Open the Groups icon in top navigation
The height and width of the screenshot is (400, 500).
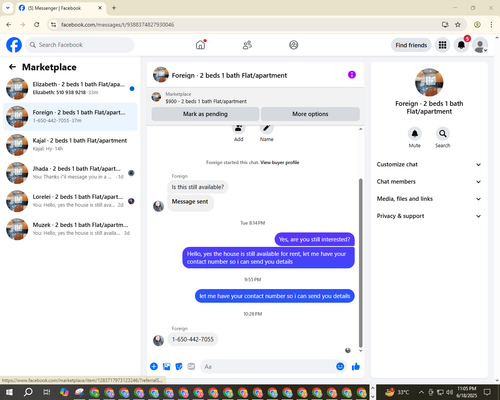click(294, 45)
